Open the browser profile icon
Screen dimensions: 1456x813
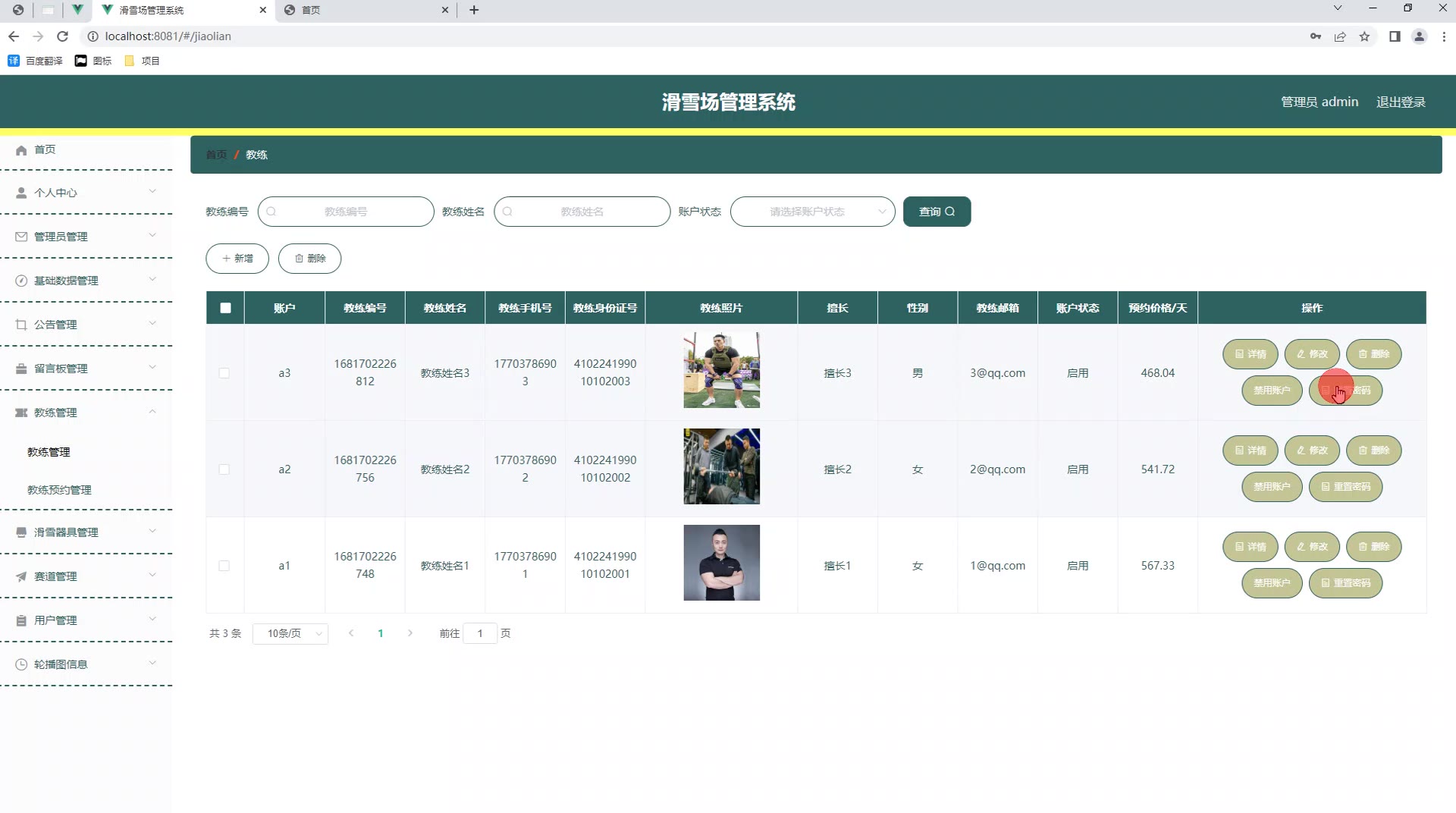pyautogui.click(x=1420, y=36)
